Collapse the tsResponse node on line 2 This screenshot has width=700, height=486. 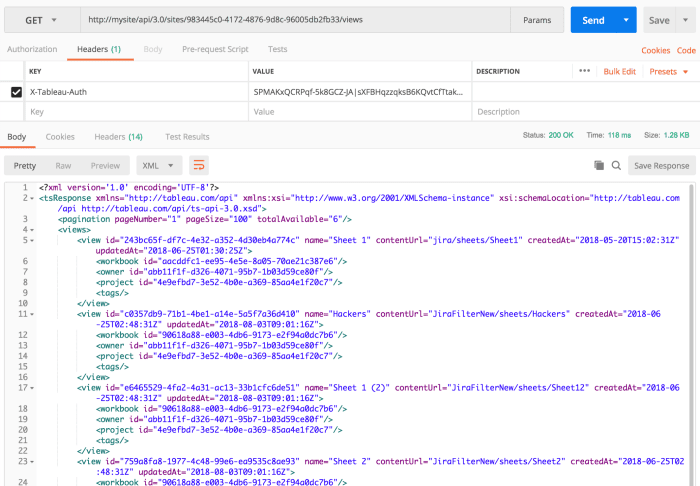tap(32, 198)
